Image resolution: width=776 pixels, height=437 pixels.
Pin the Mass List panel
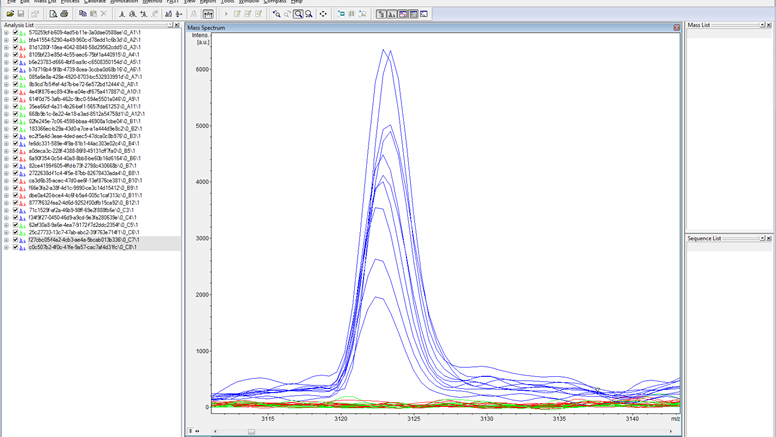coord(762,25)
